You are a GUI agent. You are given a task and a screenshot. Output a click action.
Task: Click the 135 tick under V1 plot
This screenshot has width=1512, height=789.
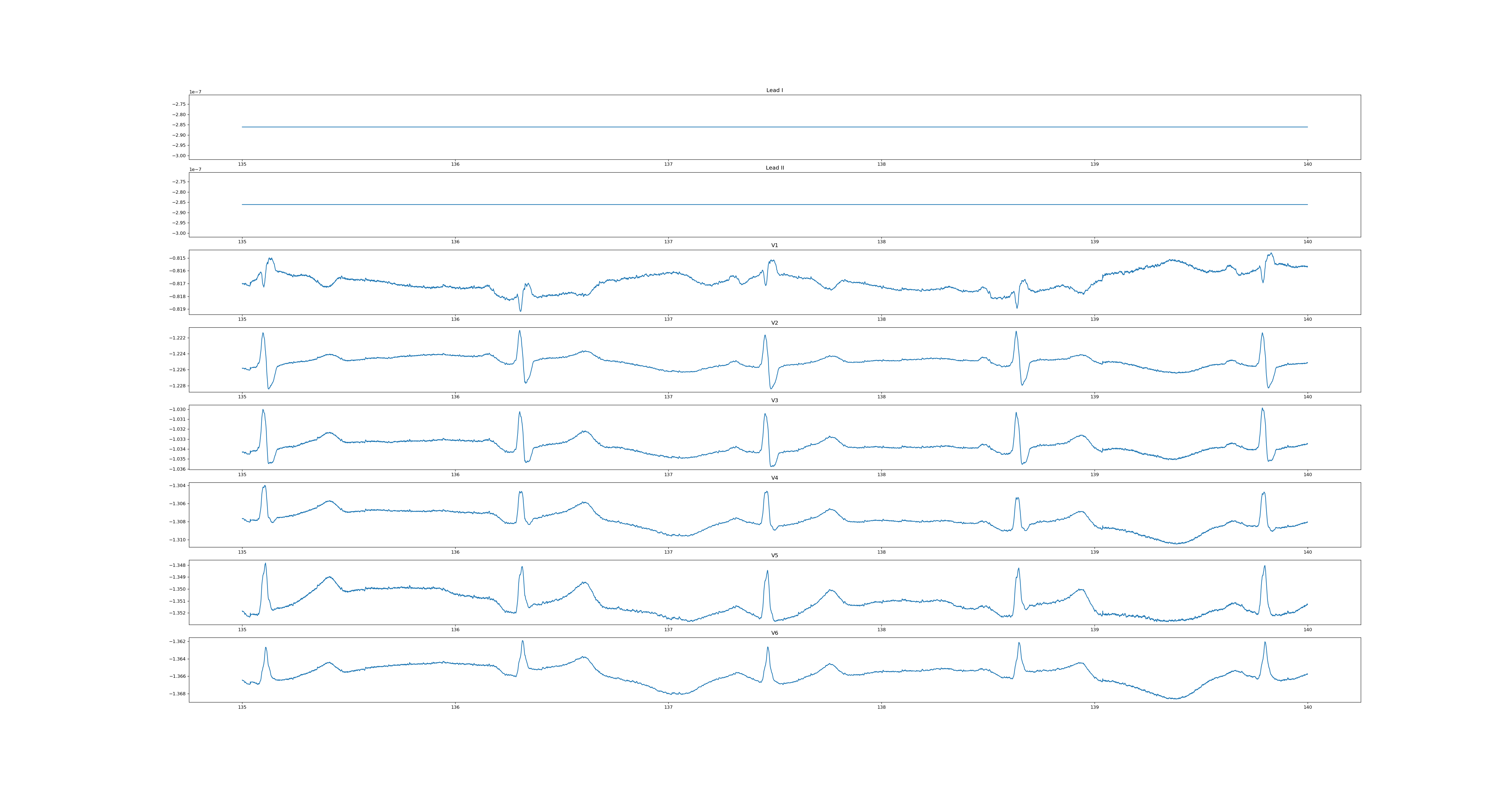point(242,319)
